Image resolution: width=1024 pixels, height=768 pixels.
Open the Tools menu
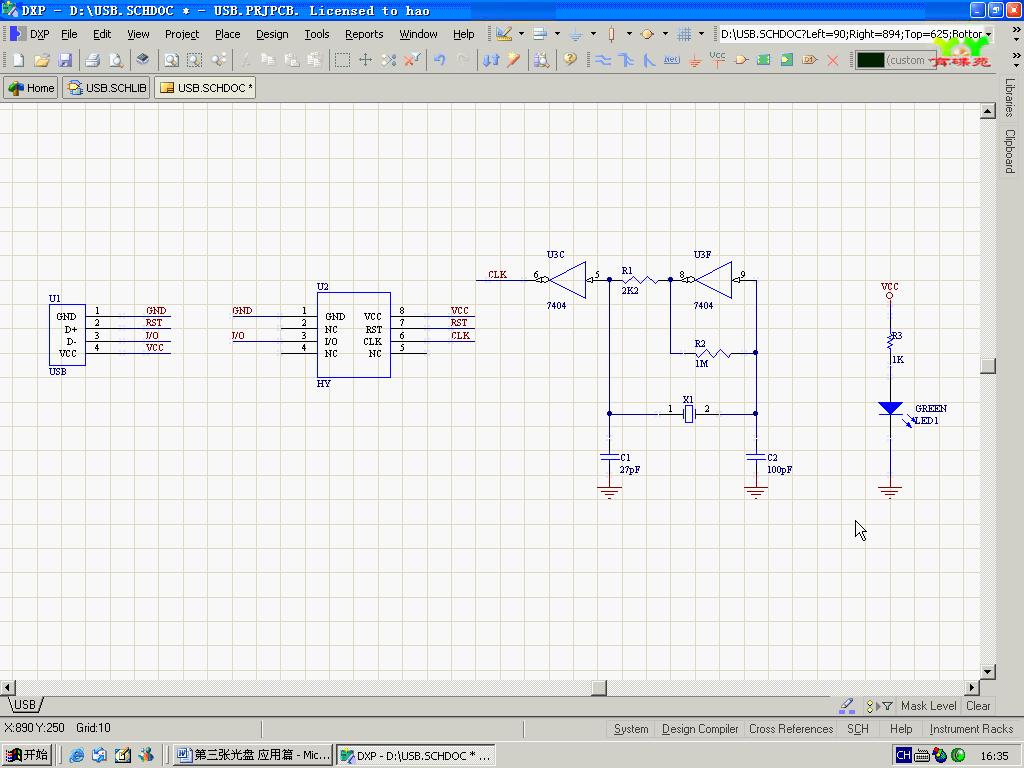(x=317, y=34)
